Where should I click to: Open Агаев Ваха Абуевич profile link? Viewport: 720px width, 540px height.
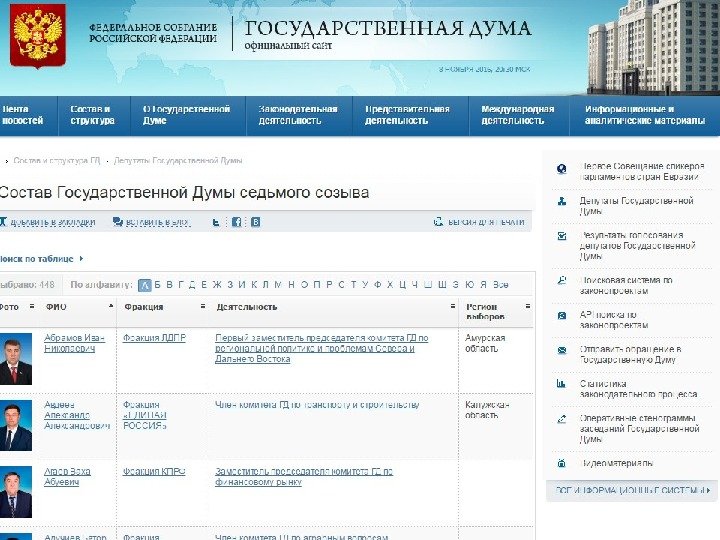click(67, 477)
